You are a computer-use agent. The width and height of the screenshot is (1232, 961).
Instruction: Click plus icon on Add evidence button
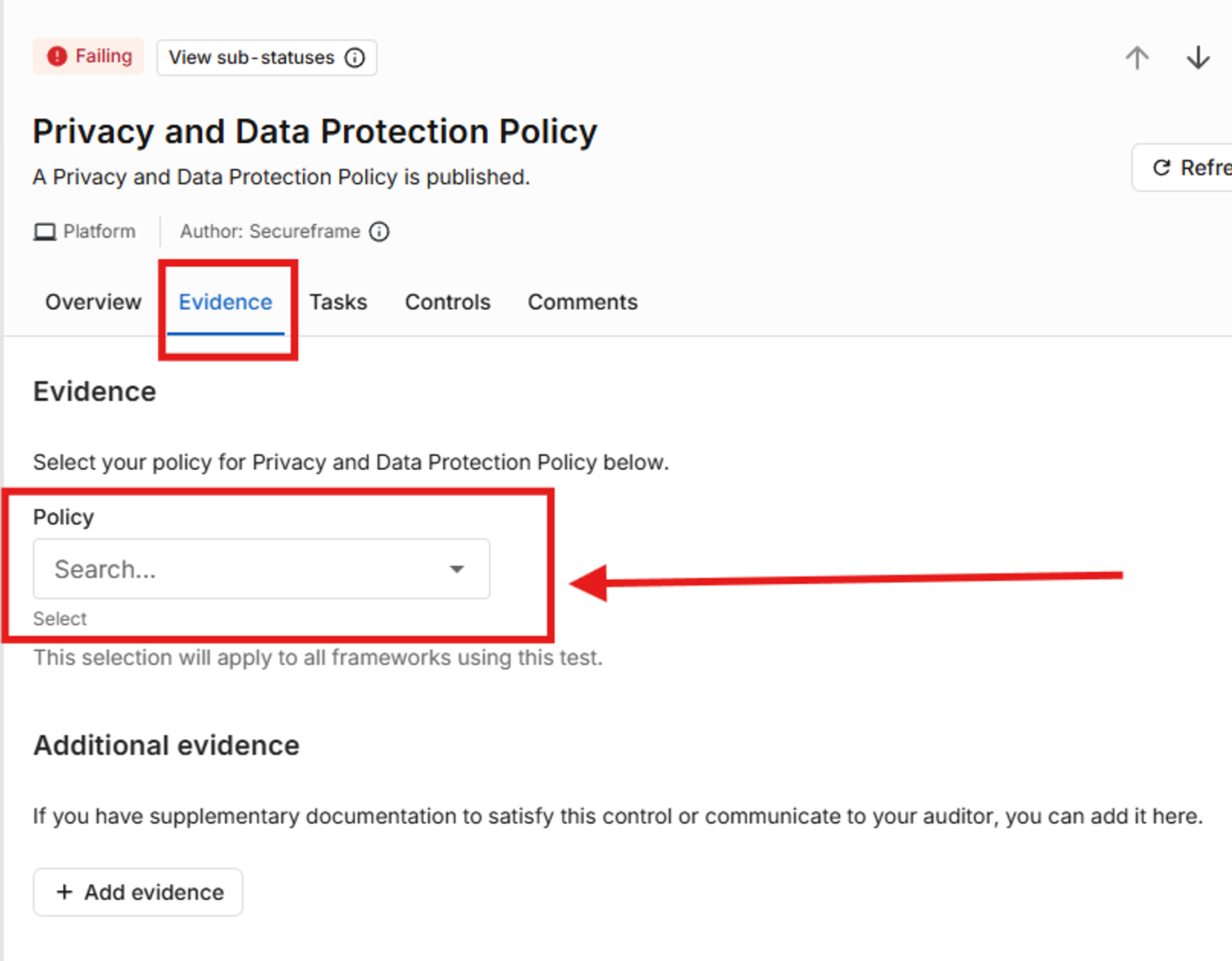pos(65,892)
